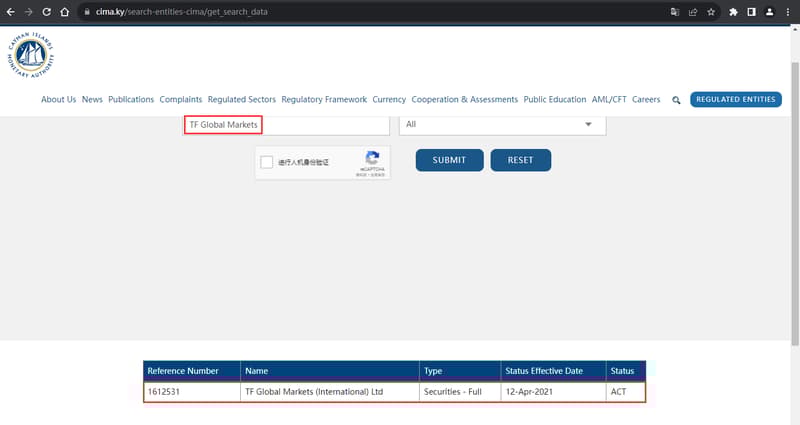Open the Regulatory Framework menu
800x425 pixels.
click(x=324, y=100)
